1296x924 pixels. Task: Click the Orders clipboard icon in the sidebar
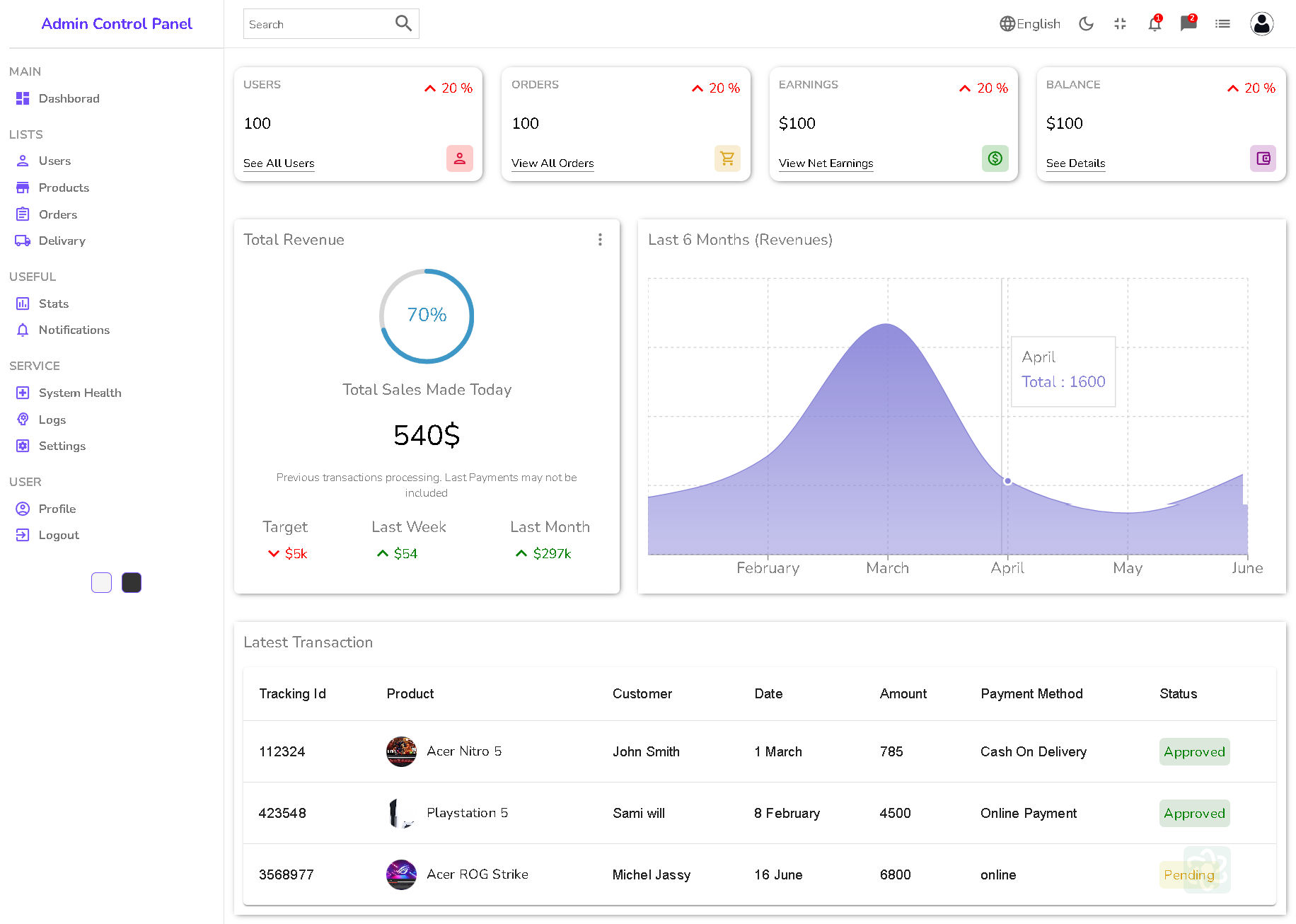coord(23,214)
